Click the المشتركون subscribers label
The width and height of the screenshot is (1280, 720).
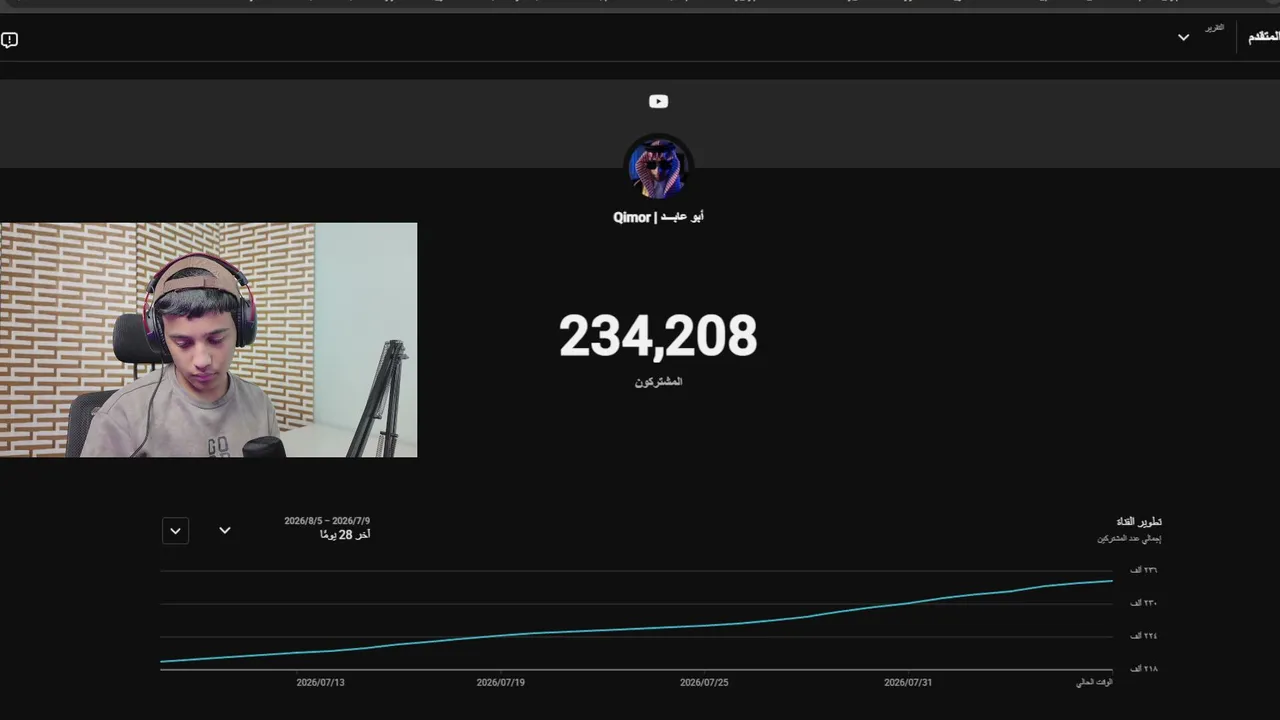[x=658, y=382]
